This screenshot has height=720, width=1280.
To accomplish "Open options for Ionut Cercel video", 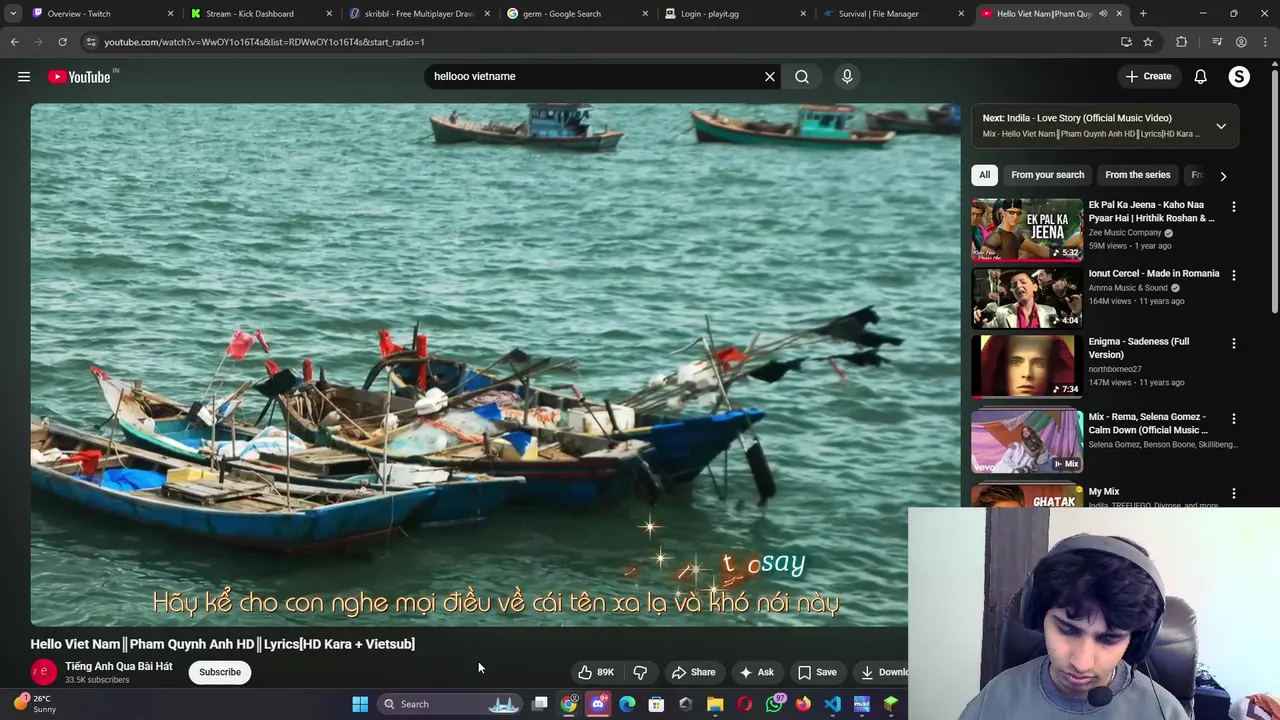I will click(x=1234, y=275).
